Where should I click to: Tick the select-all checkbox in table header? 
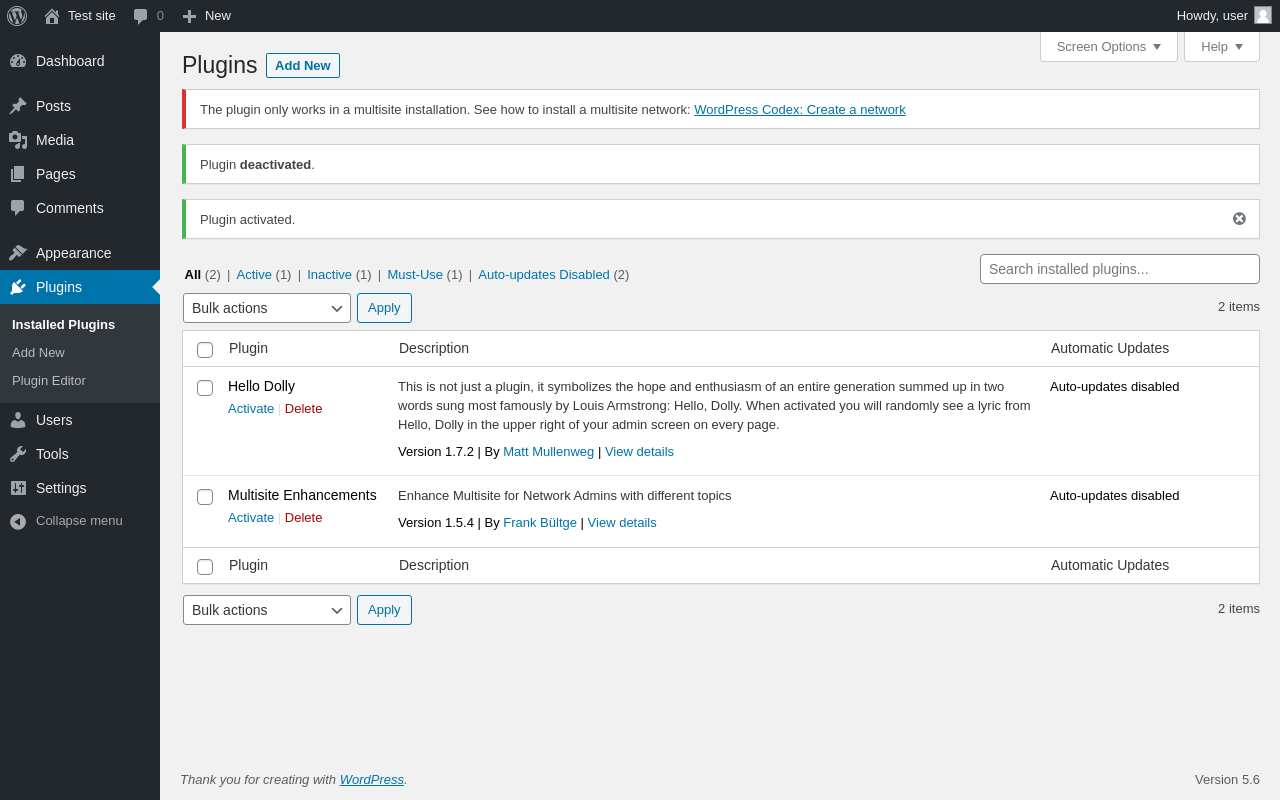coord(205,350)
